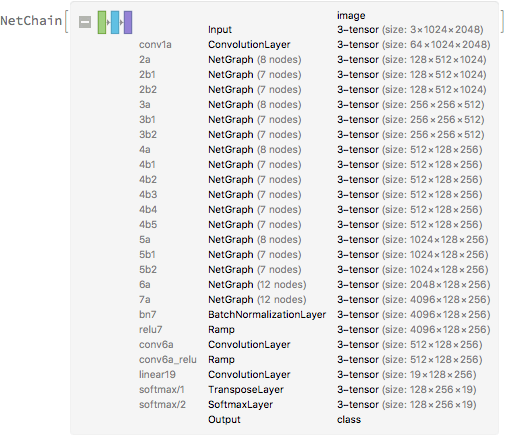The height and width of the screenshot is (437, 507).
Task: Open the 2a NetGraph (8 nodes) entry
Action: 314,60
